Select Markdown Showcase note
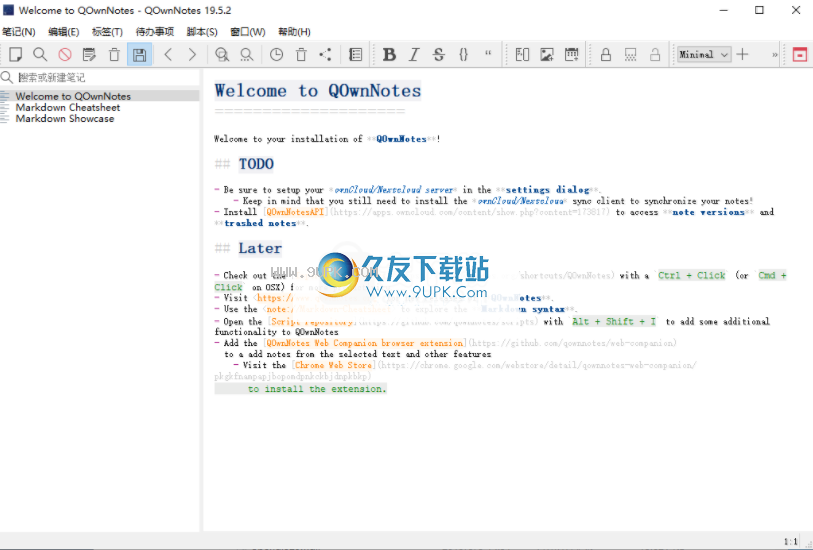This screenshot has height=550, width=813. pyautogui.click(x=100, y=119)
